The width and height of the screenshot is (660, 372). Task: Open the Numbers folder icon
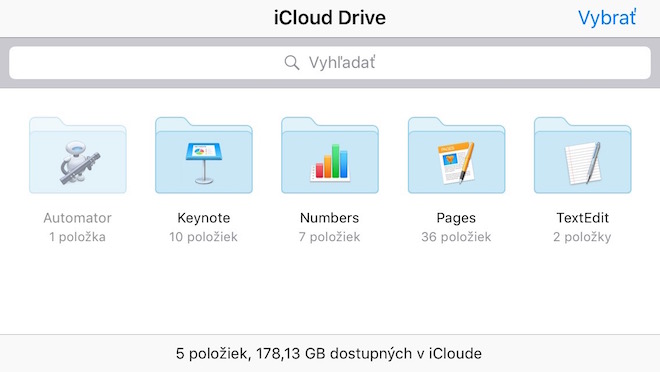[330, 155]
